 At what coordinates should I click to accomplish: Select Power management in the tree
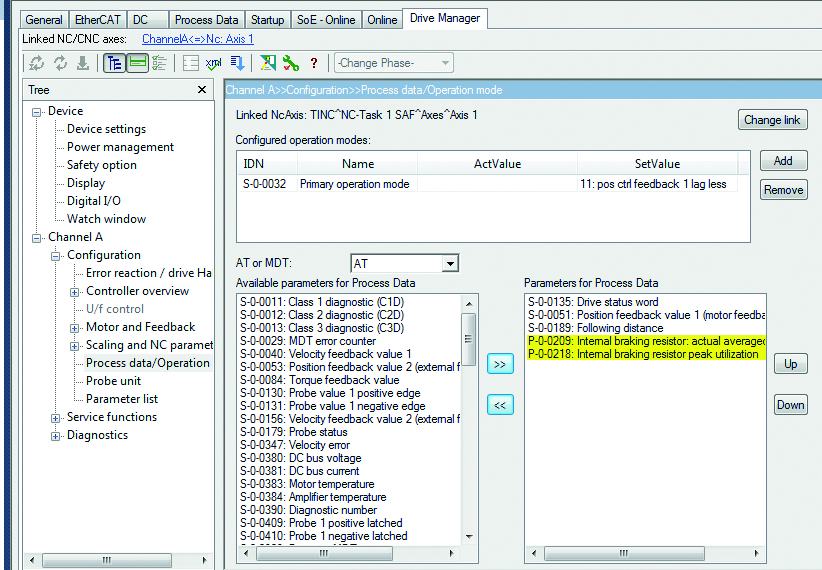tap(120, 147)
